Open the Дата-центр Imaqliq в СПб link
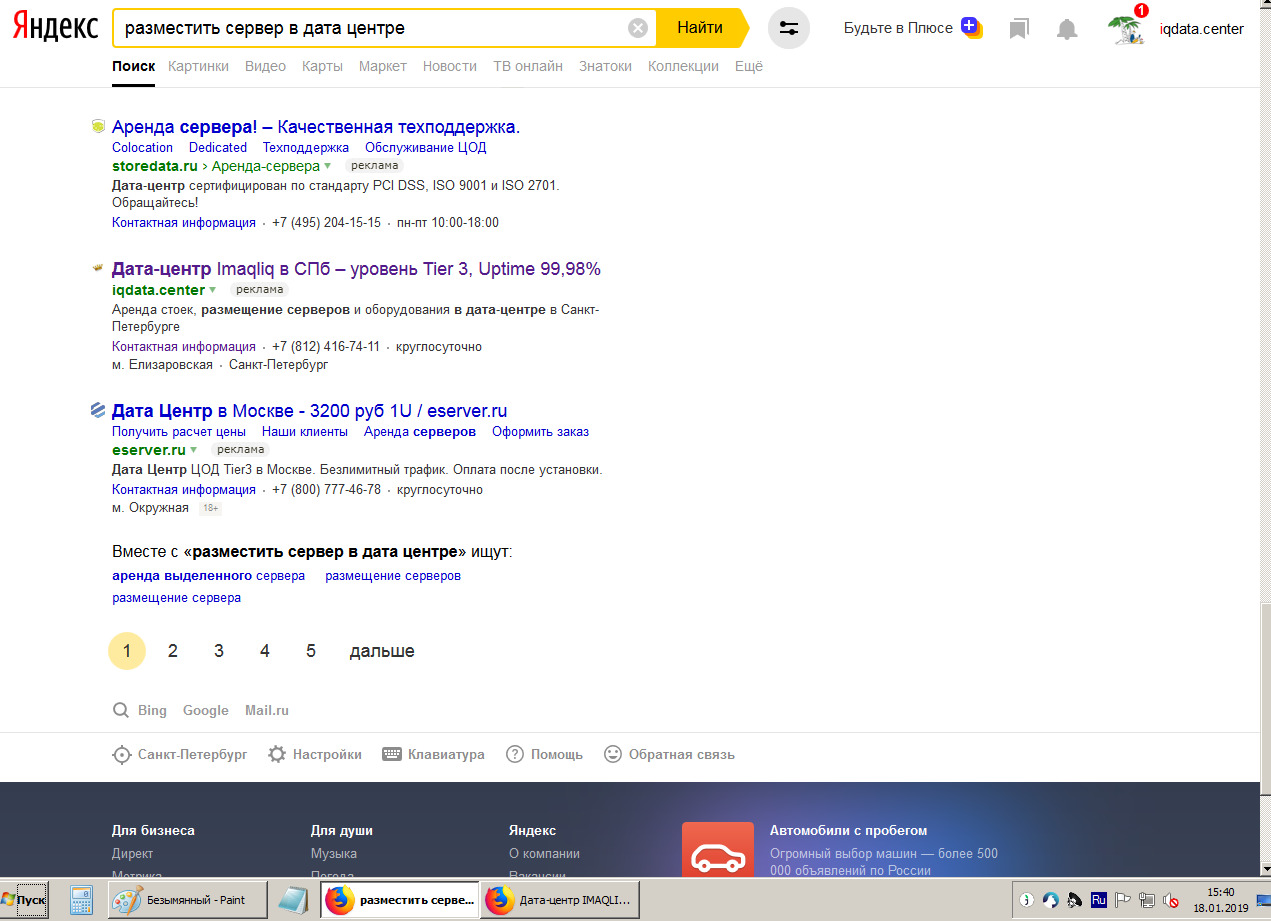This screenshot has height=921, width=1271. point(357,269)
